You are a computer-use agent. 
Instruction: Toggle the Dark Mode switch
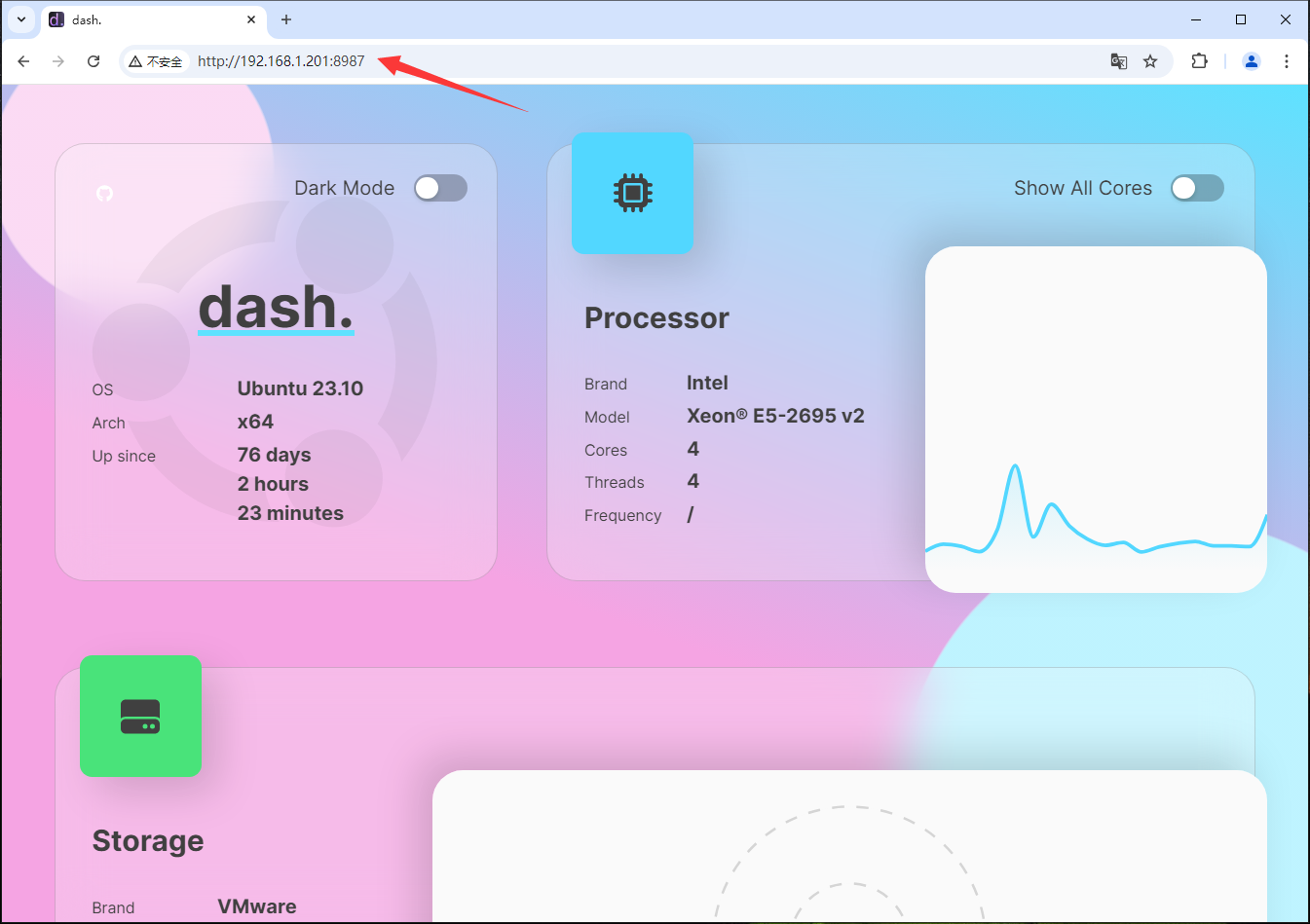tap(440, 188)
